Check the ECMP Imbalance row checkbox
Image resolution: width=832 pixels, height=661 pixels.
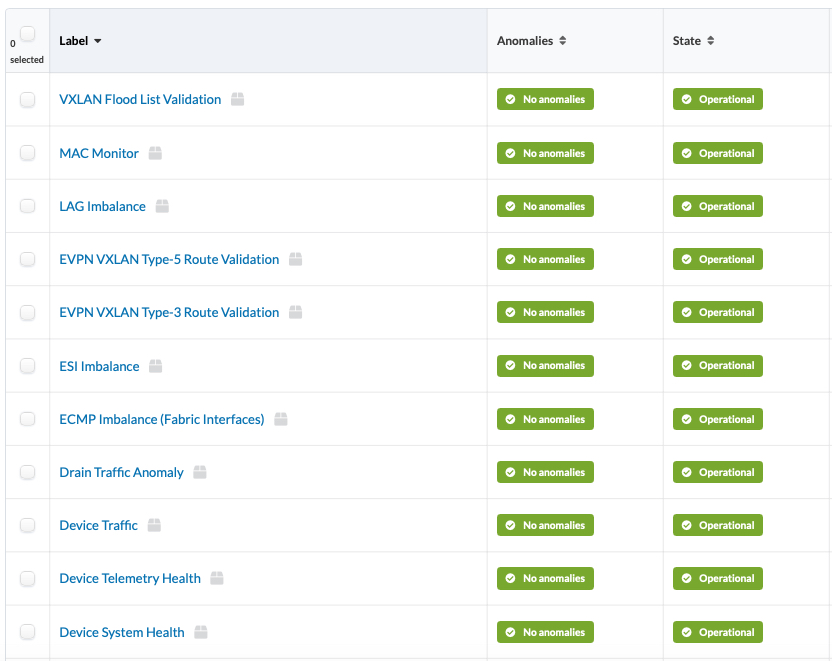(28, 419)
